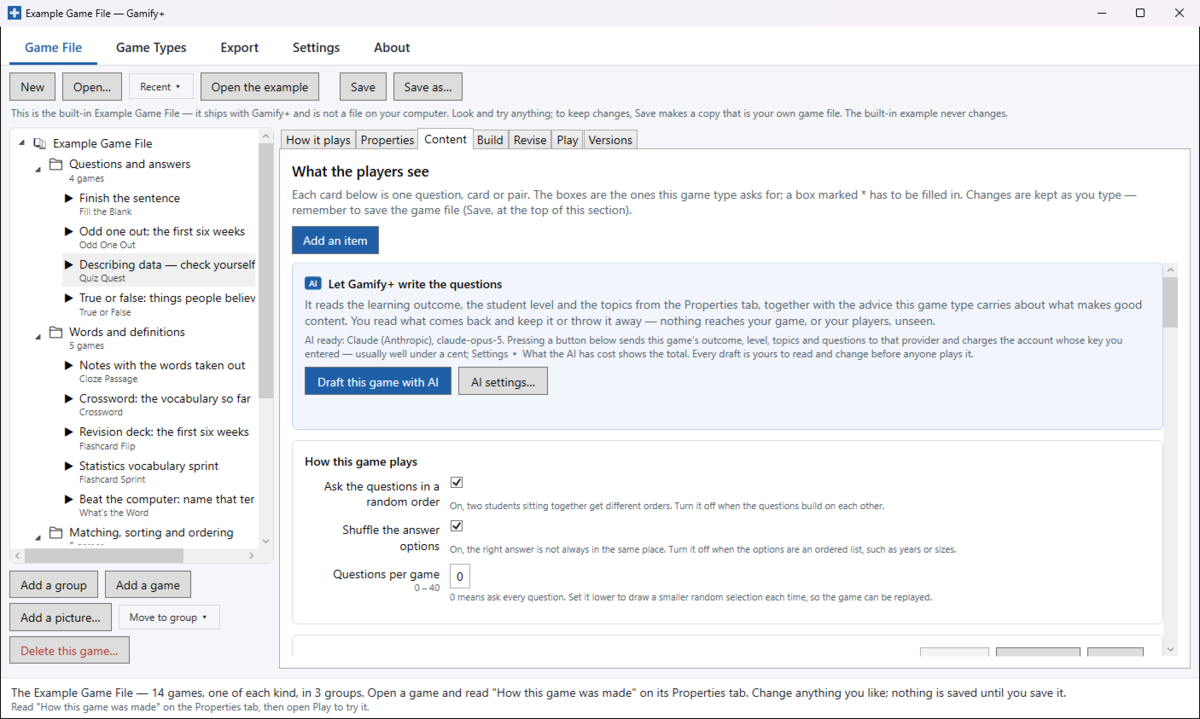Open AI settings...

coord(503,382)
